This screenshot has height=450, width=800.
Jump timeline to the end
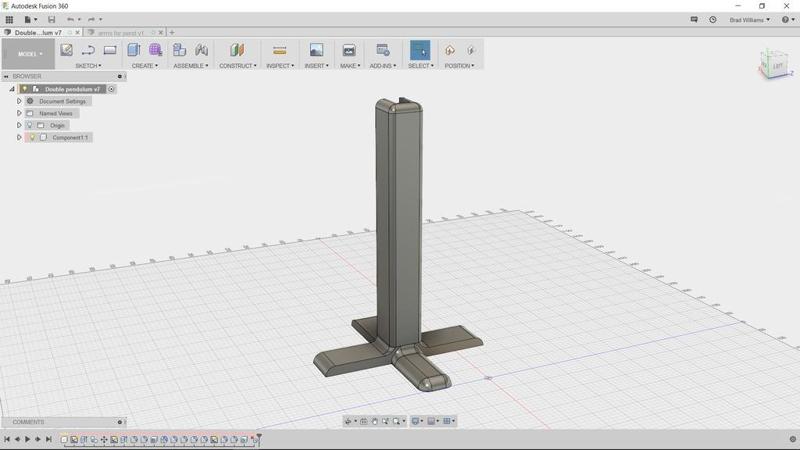coord(48,439)
